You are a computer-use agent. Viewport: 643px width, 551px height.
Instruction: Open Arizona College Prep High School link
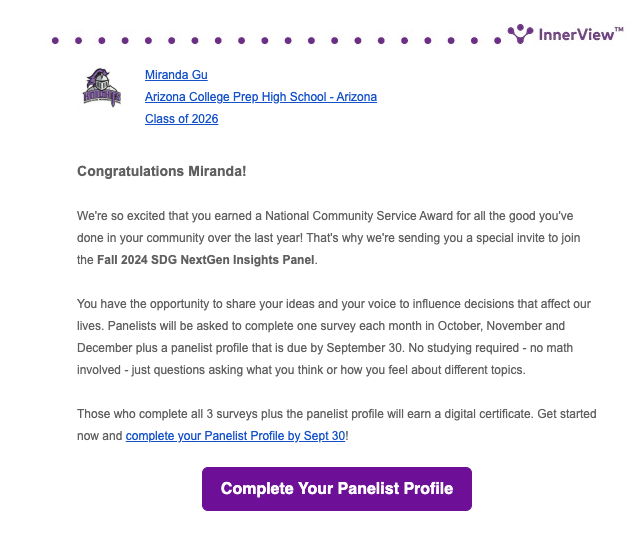[x=260, y=97]
